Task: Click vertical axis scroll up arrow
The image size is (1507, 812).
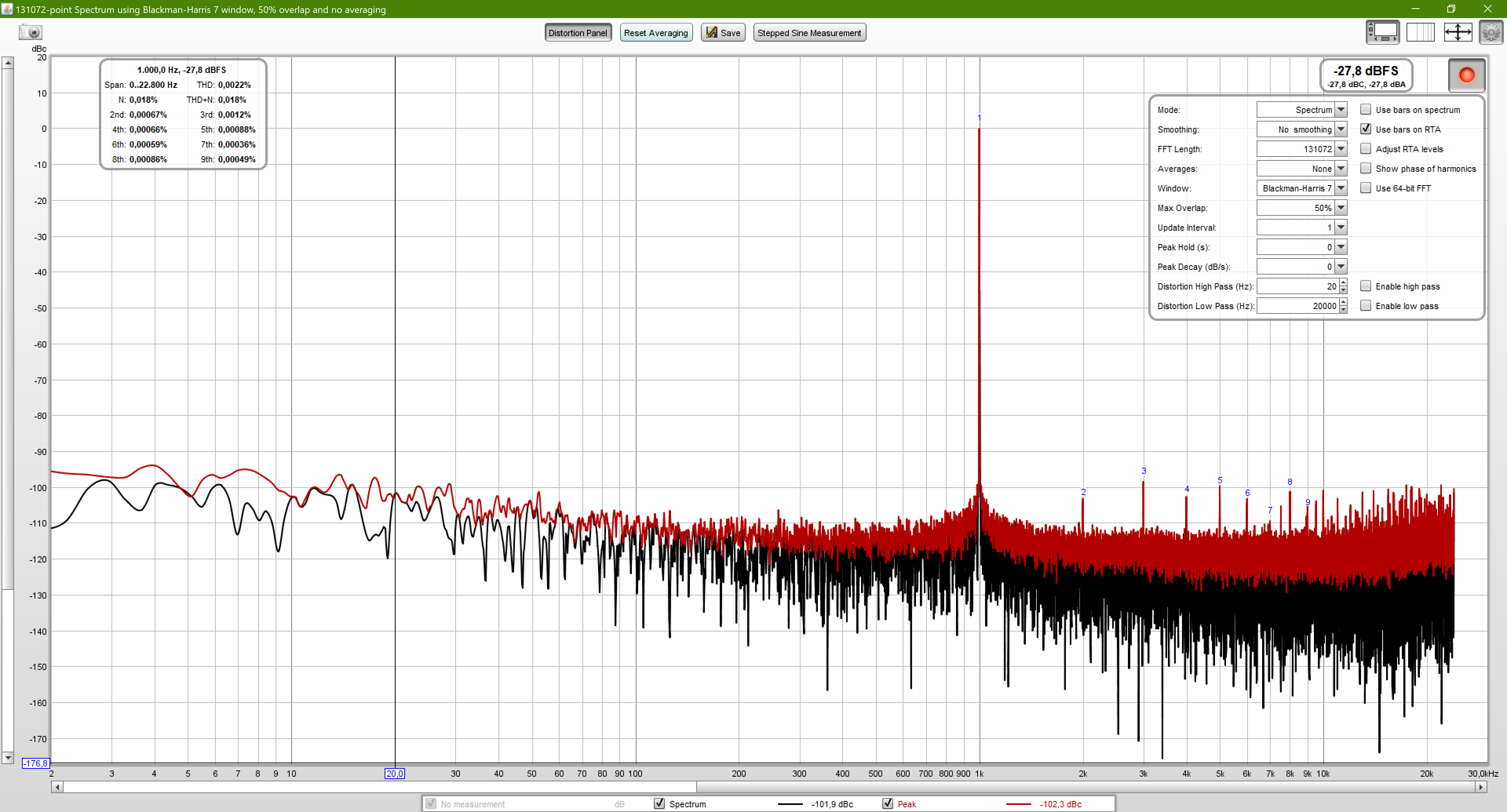Action: click(7, 62)
